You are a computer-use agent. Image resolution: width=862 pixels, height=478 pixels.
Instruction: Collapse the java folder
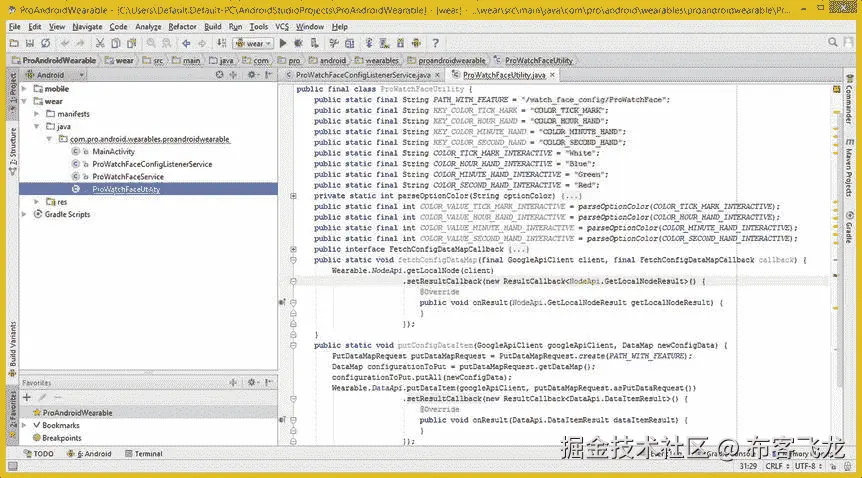(x=36, y=127)
